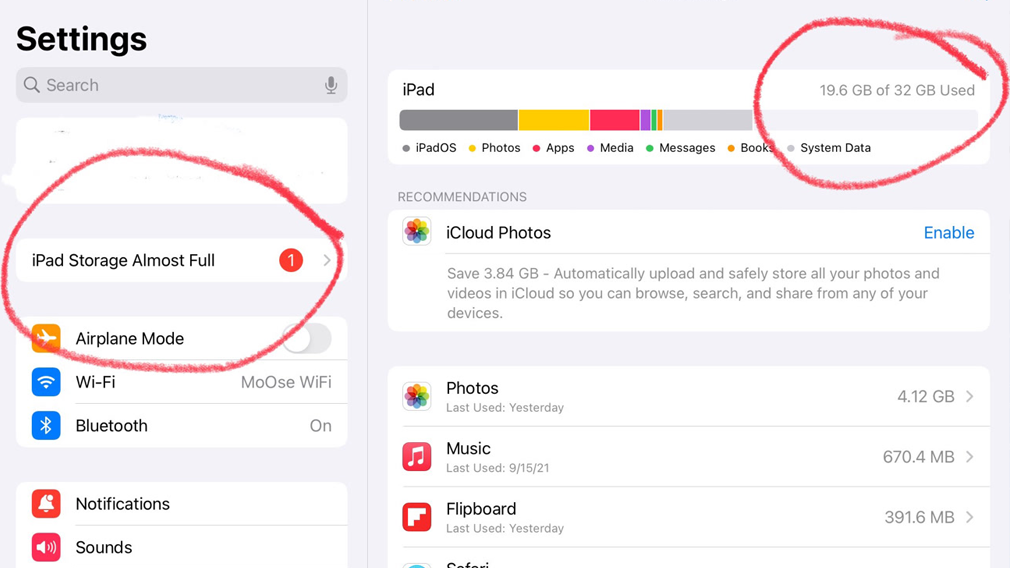Select the Bluetooth settings row

point(182,426)
